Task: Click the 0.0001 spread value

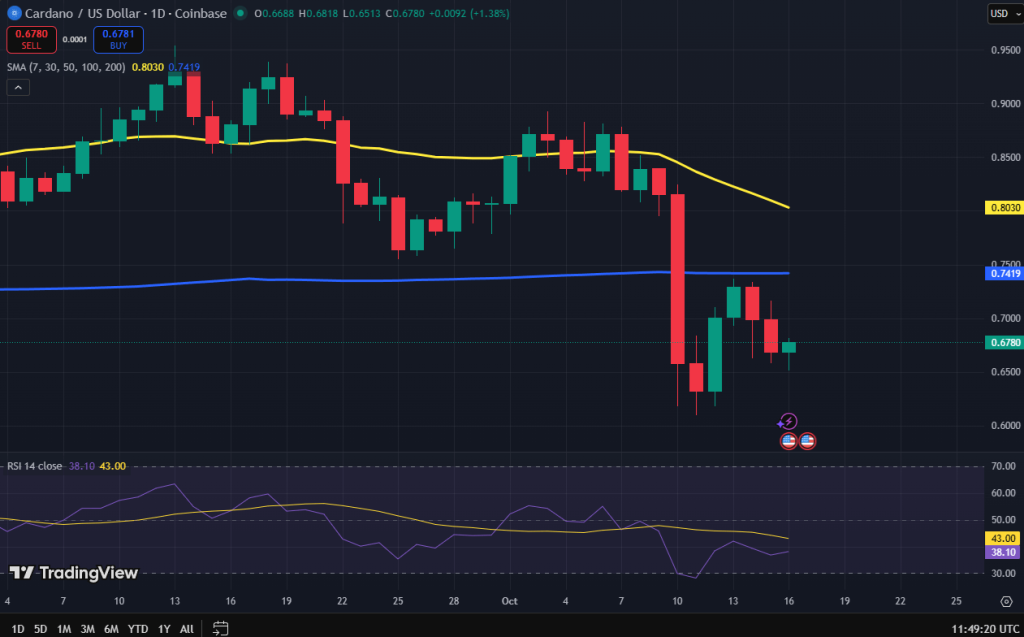Action: tap(74, 40)
